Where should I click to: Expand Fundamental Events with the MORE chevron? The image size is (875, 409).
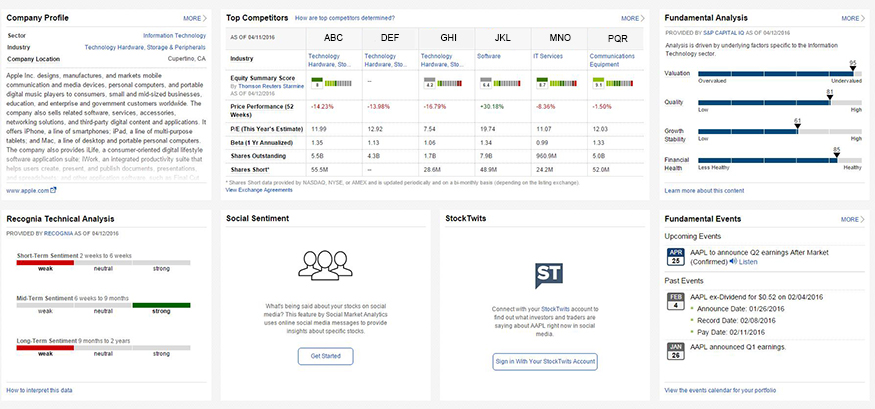tap(853, 219)
